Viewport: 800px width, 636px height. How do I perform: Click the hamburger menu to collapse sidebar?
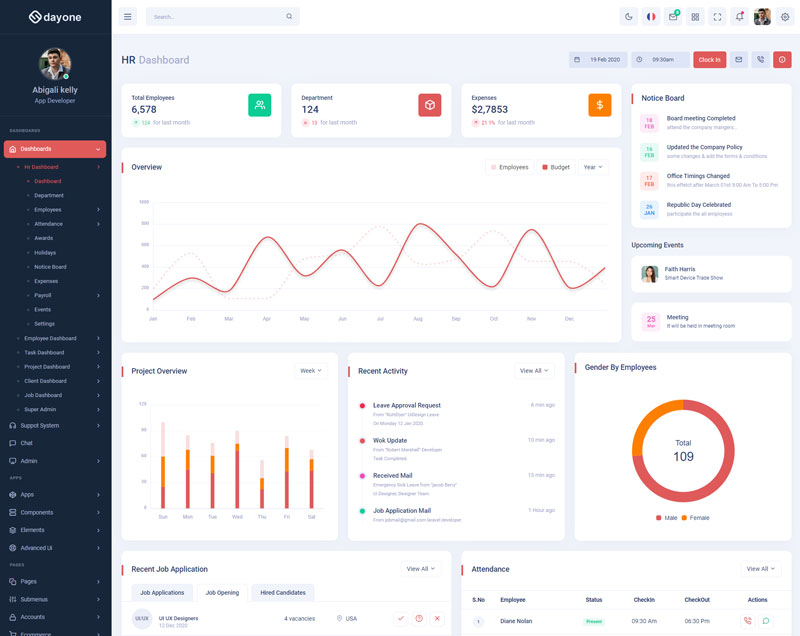coord(127,17)
